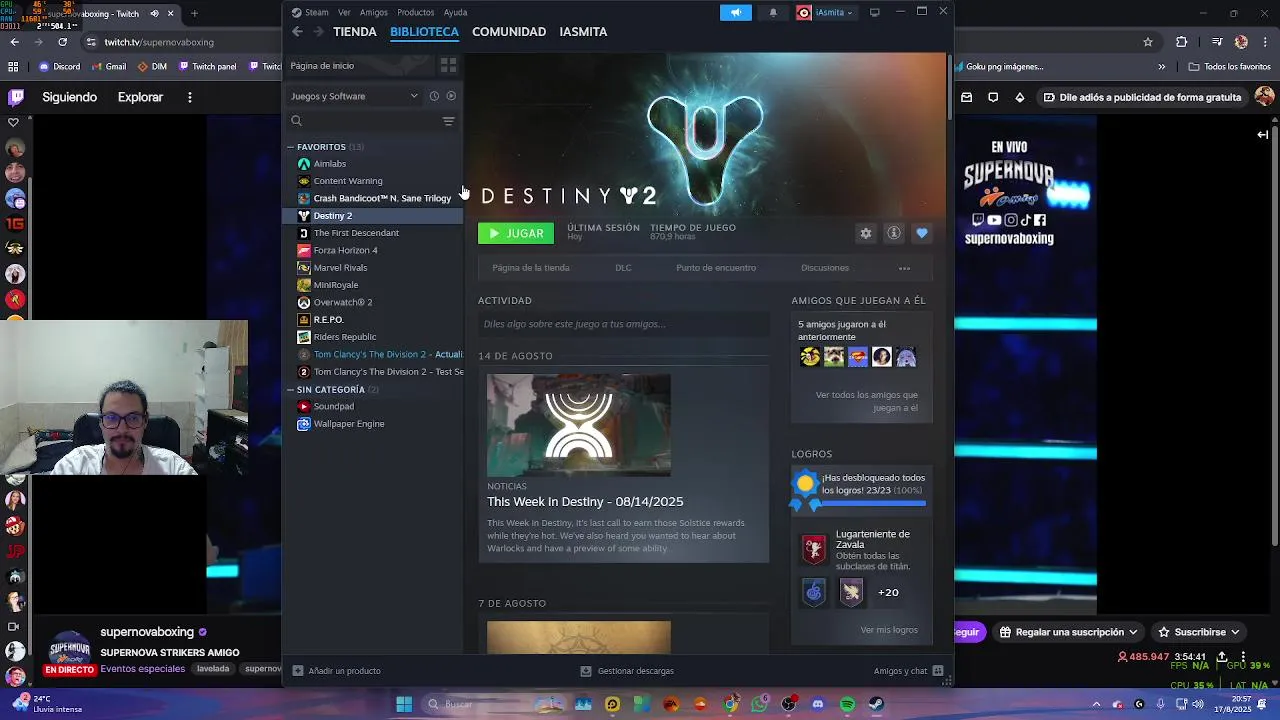Open Gestionar descargas

pos(627,671)
